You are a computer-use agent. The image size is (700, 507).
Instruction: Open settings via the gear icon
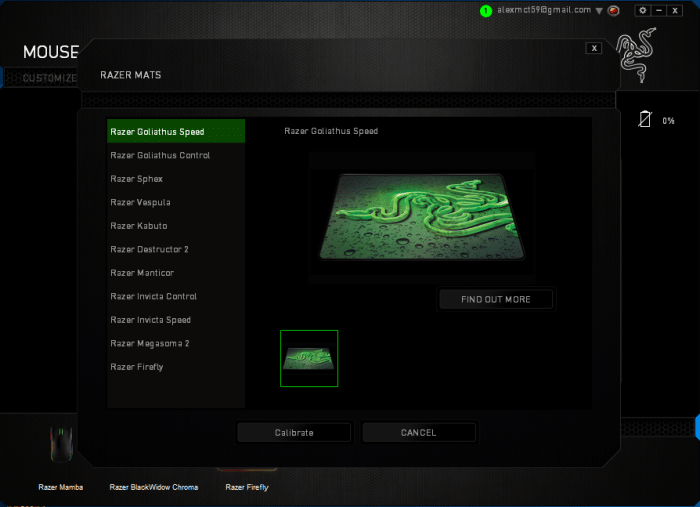coord(642,10)
